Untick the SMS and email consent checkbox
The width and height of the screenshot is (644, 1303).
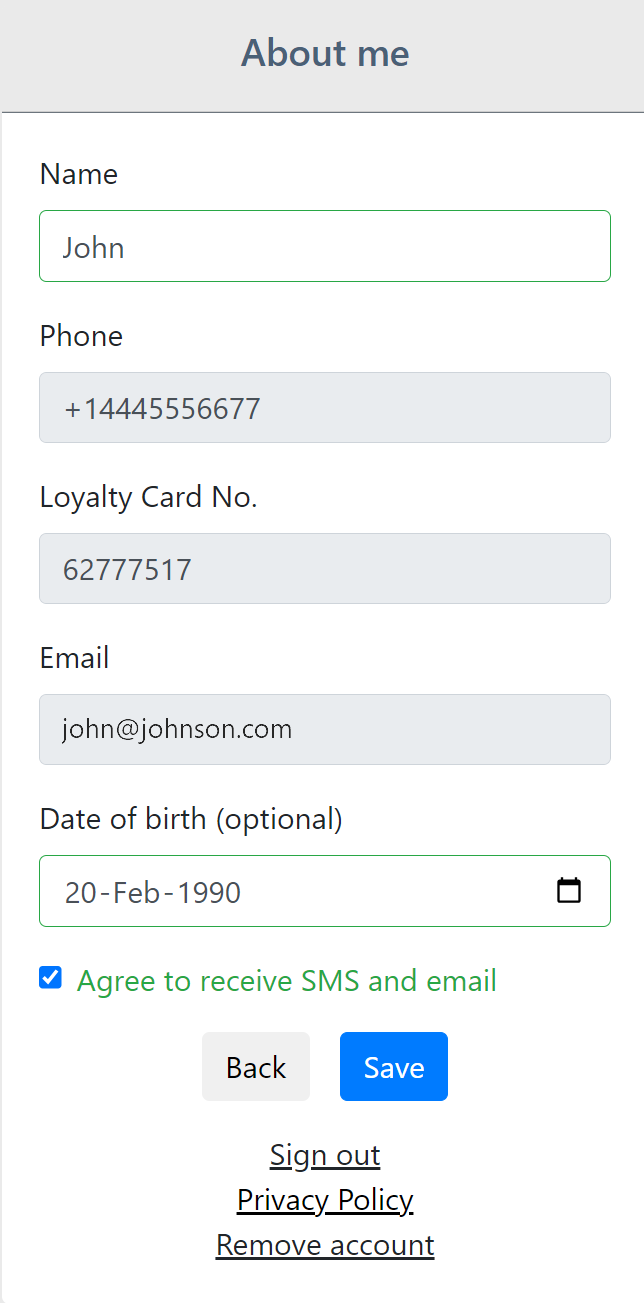[50, 978]
